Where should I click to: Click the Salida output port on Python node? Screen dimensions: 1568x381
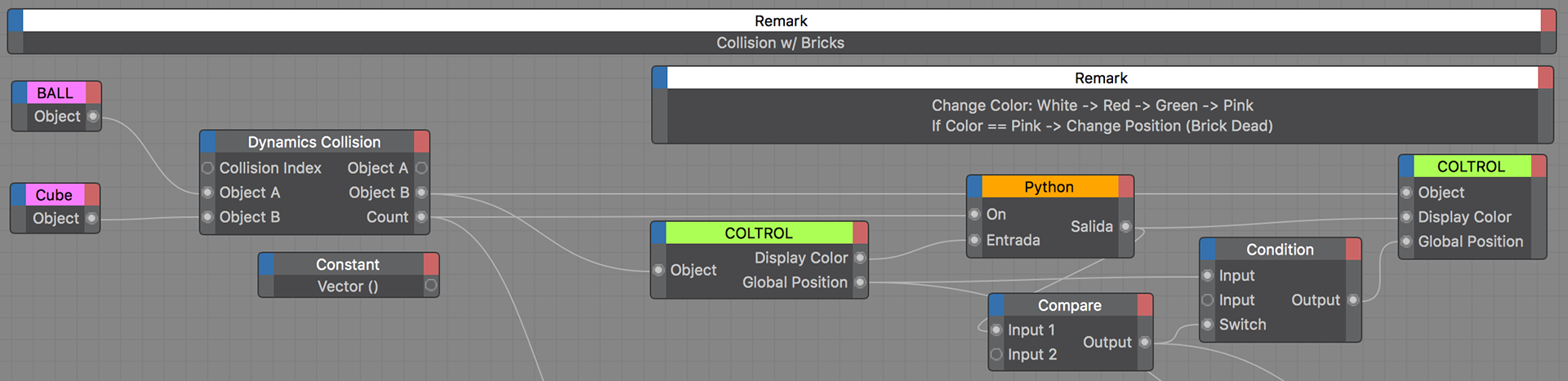coord(1125,227)
